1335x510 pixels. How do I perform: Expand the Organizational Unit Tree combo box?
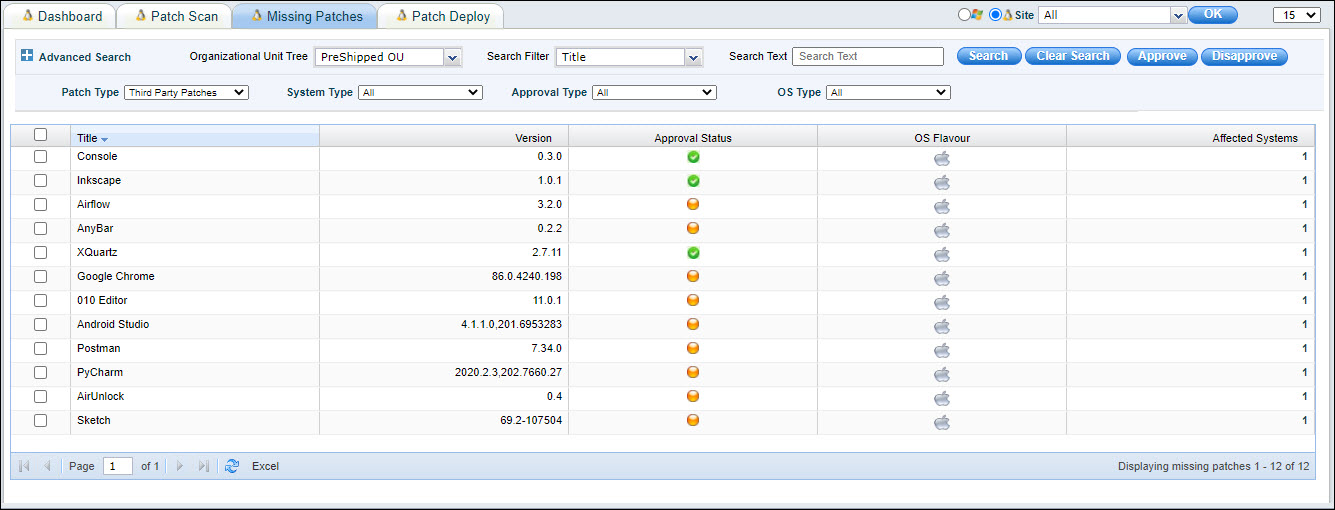click(x=452, y=57)
